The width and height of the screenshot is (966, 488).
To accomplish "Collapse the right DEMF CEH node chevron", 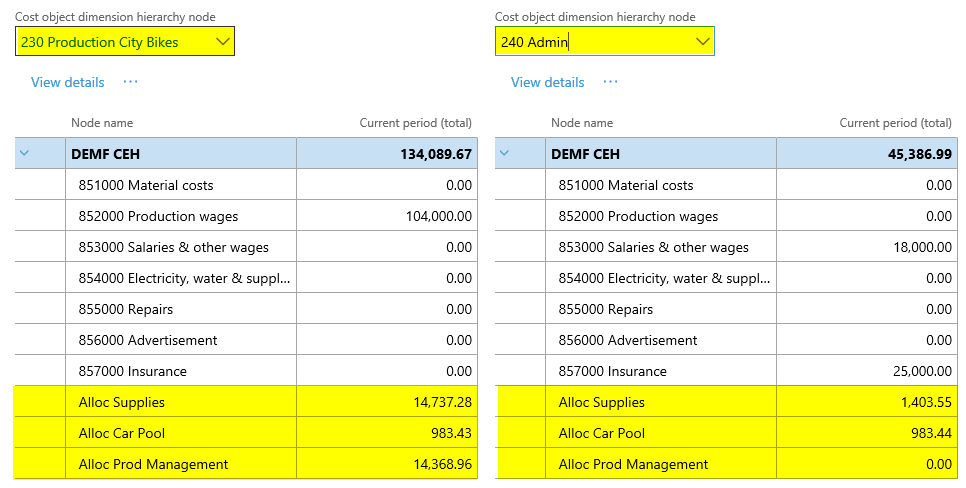I will tap(505, 153).
